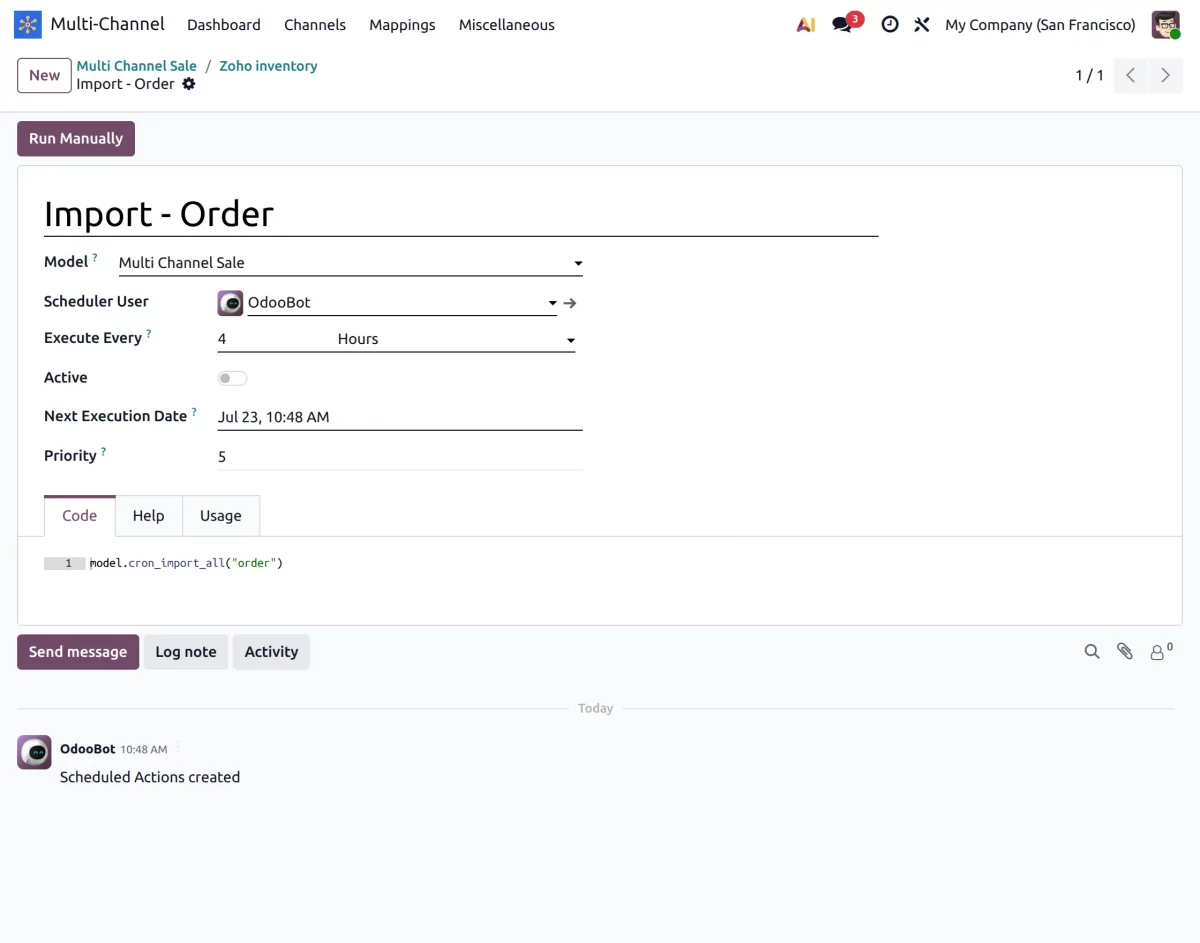The width and height of the screenshot is (1200, 943).
Task: Open the debug tools wrench icon
Action: [x=922, y=25]
